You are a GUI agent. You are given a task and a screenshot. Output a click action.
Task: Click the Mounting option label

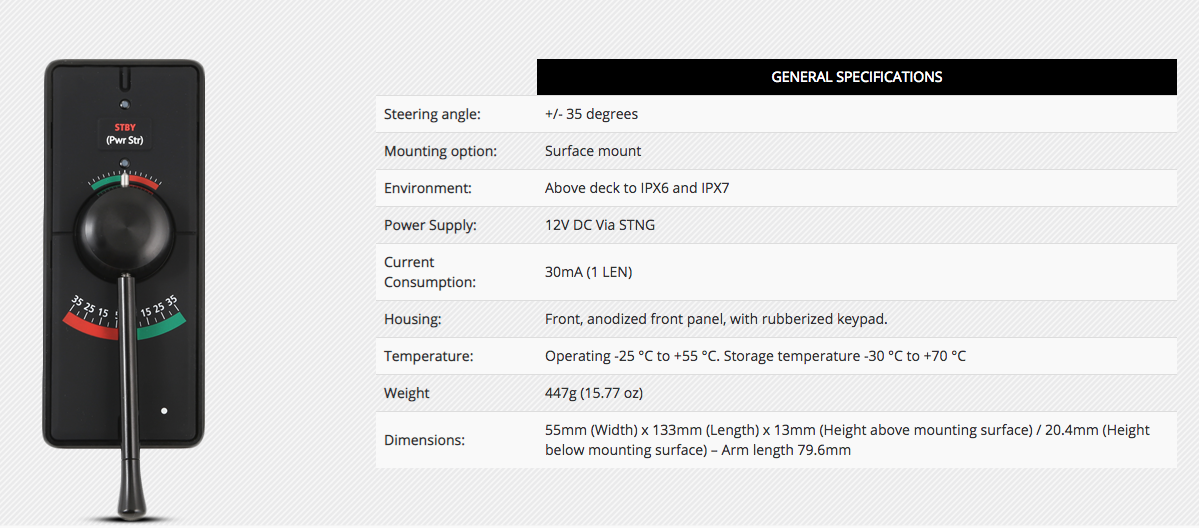440,152
